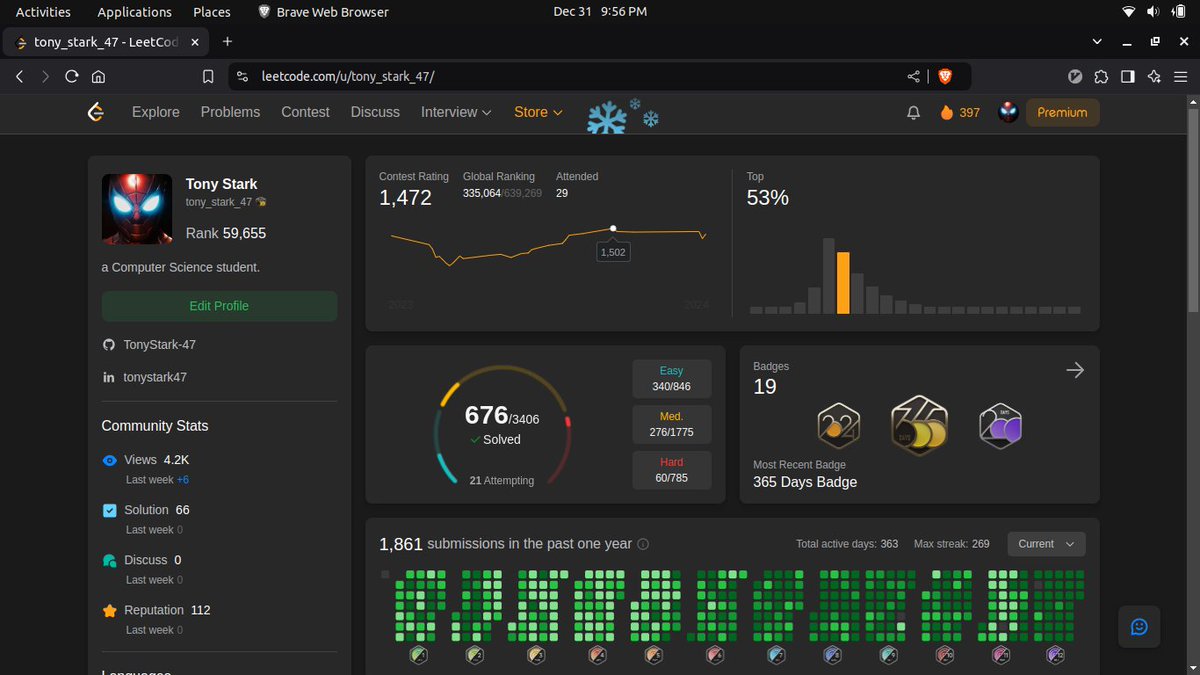The height and width of the screenshot is (675, 1200).
Task: Go to the Problems nav item
Action: [230, 112]
